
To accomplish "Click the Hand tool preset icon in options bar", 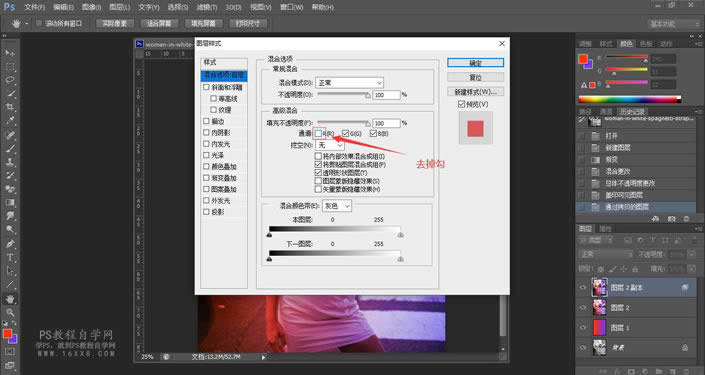I will 17,23.
